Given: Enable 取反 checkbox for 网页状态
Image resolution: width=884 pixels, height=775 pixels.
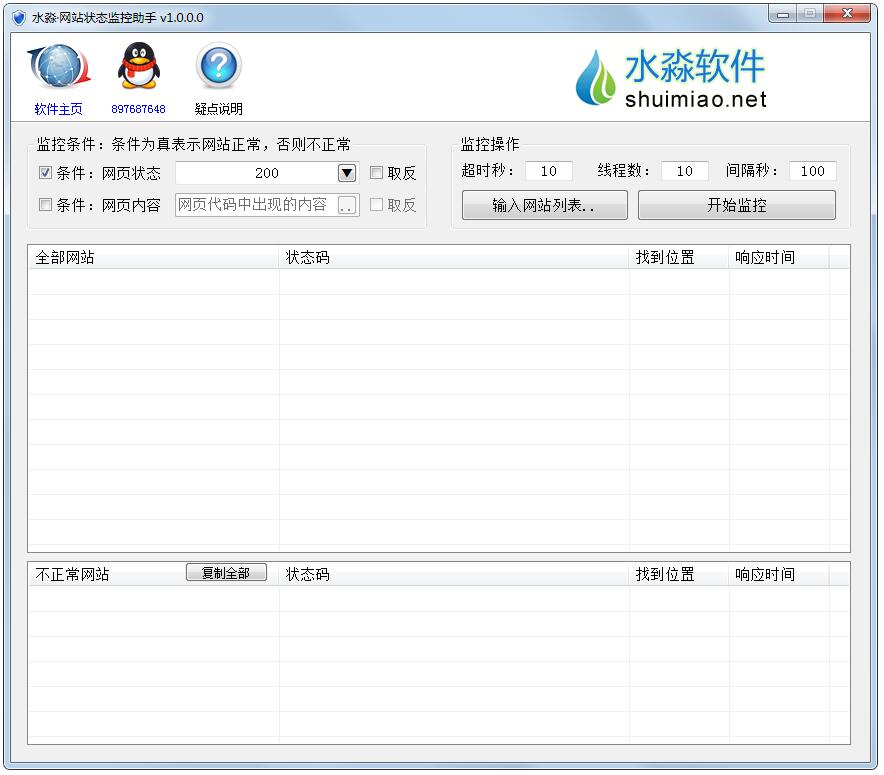Looking at the screenshot, I should (376, 172).
